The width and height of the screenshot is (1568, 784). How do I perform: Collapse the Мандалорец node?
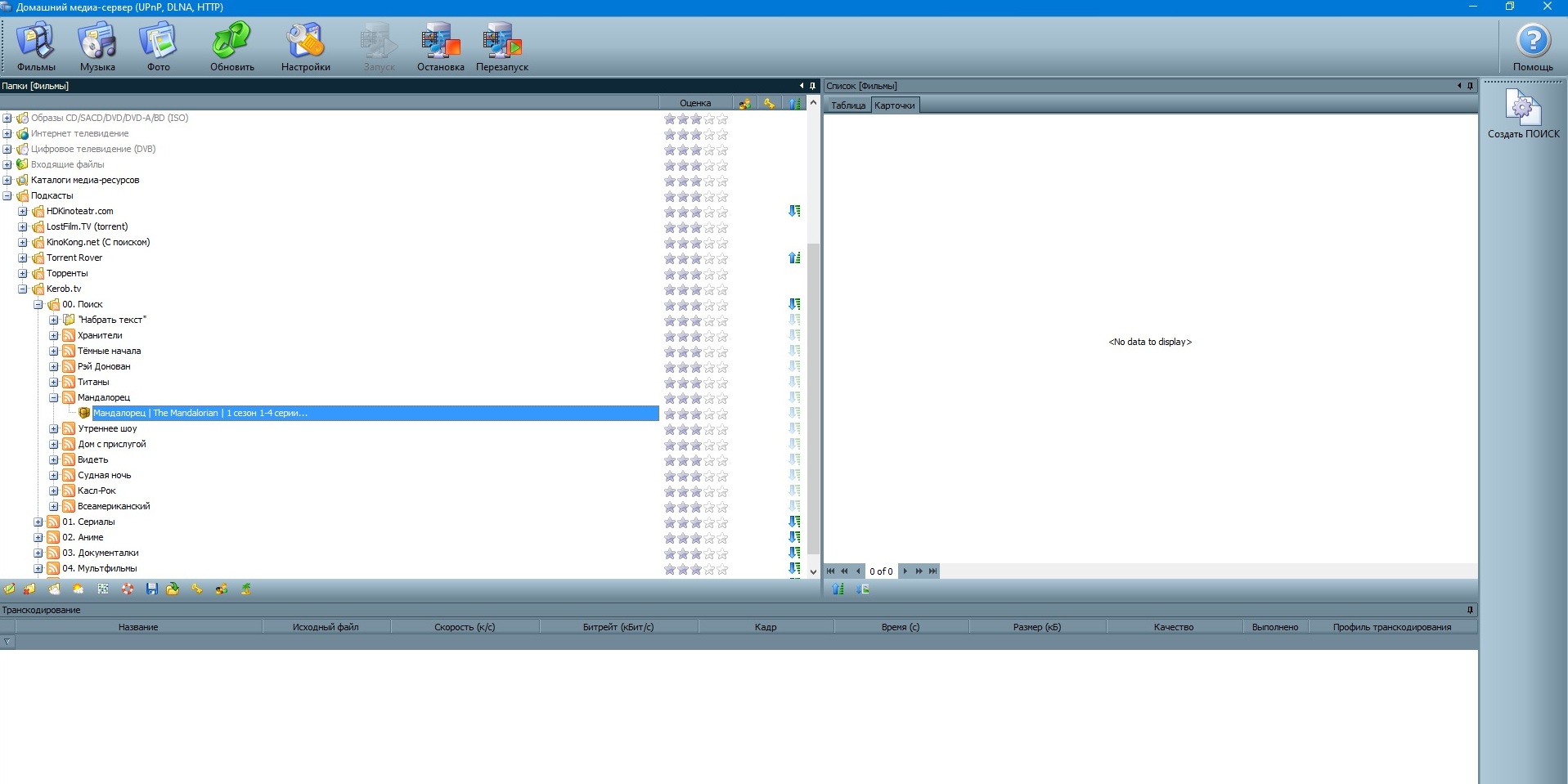54,397
